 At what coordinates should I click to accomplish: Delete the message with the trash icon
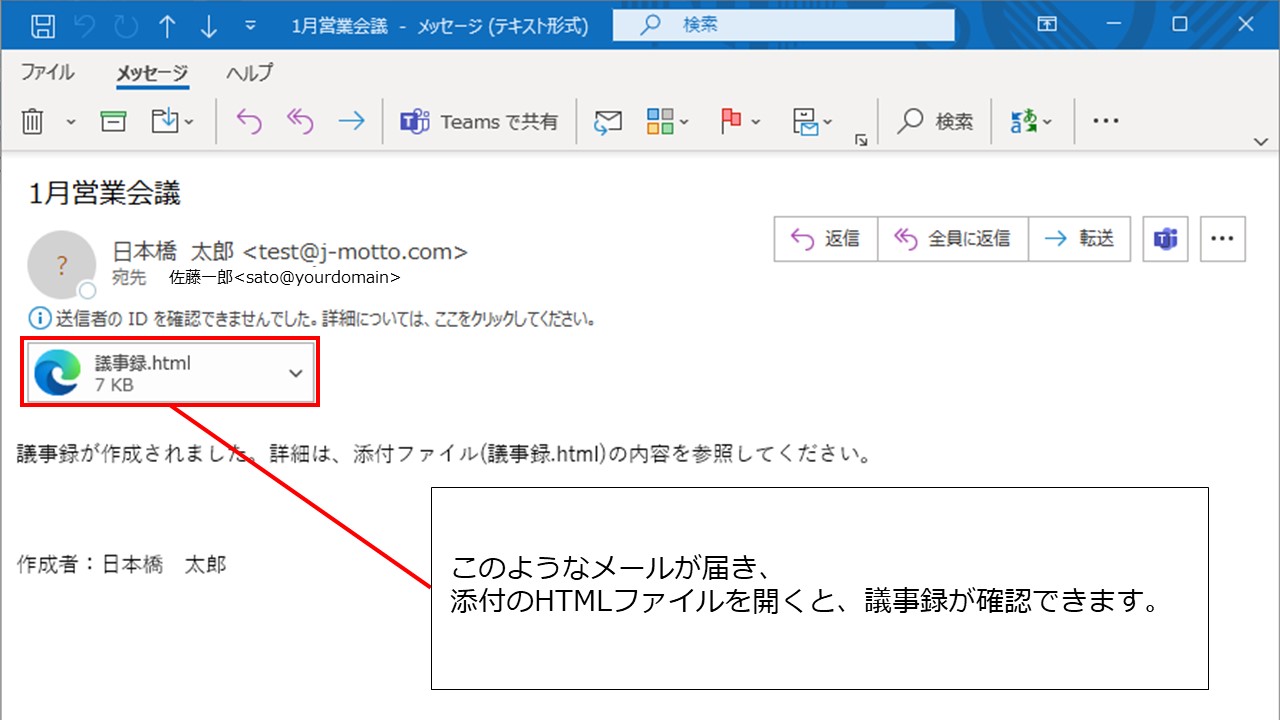(x=33, y=122)
